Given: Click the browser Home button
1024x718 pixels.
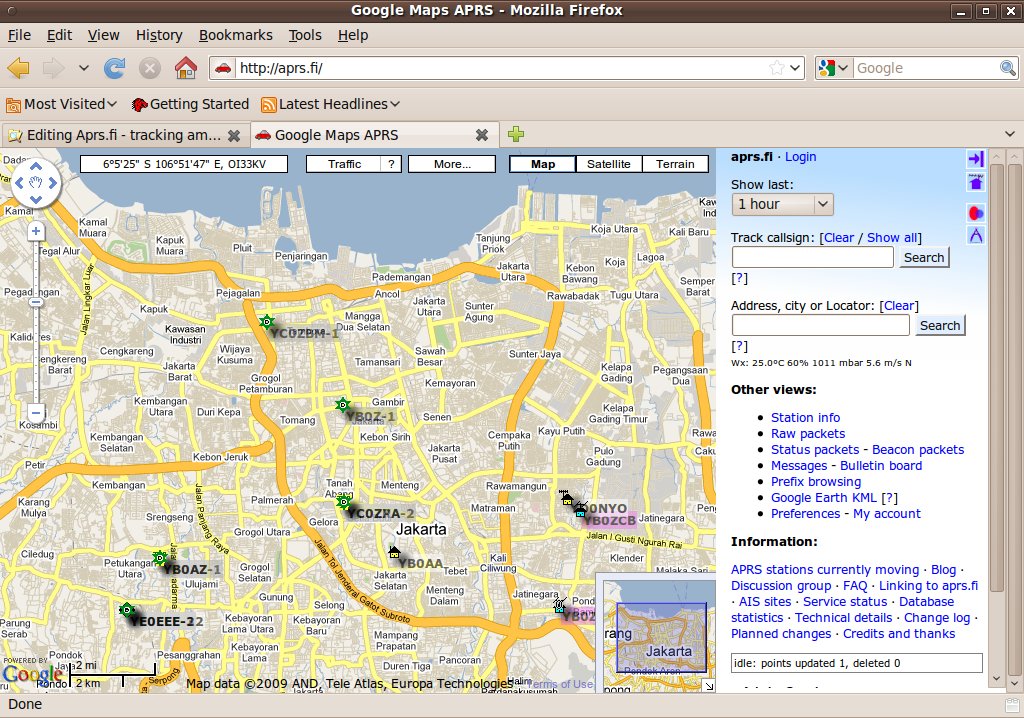Looking at the screenshot, I should pyautogui.click(x=185, y=68).
